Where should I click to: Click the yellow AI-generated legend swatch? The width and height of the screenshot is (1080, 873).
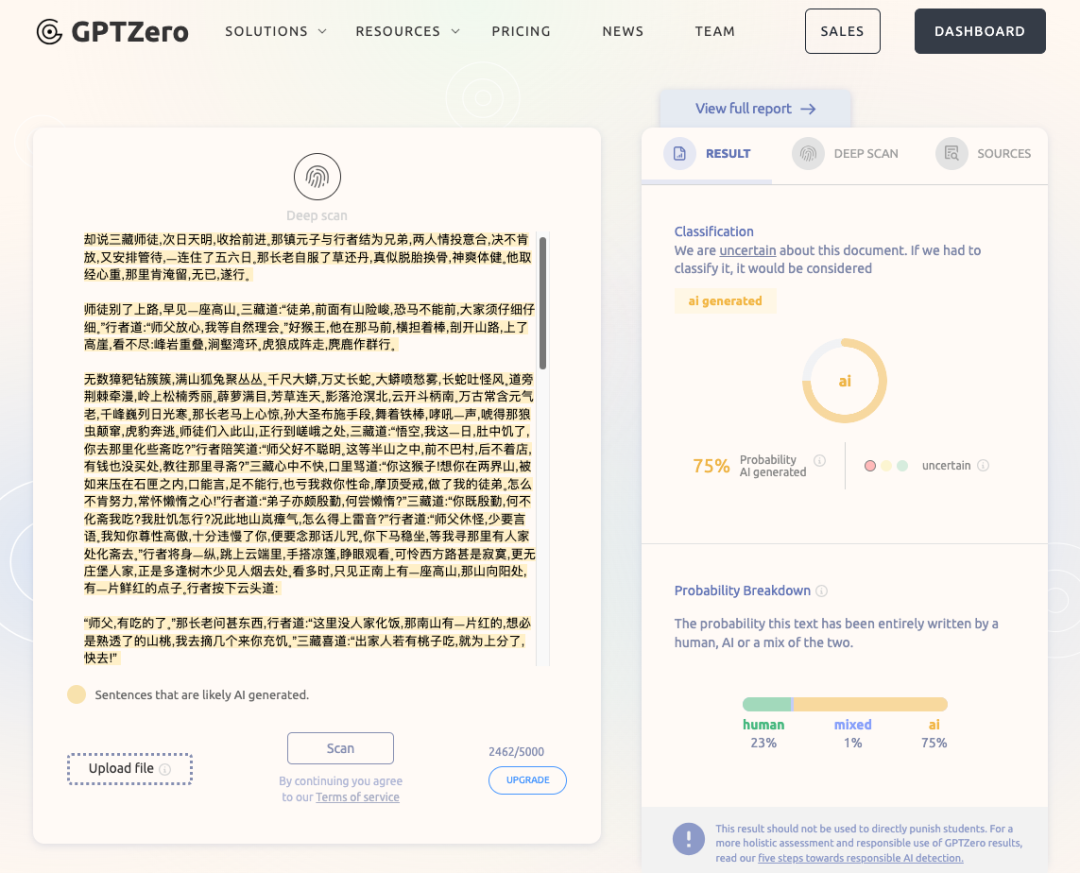click(76, 695)
